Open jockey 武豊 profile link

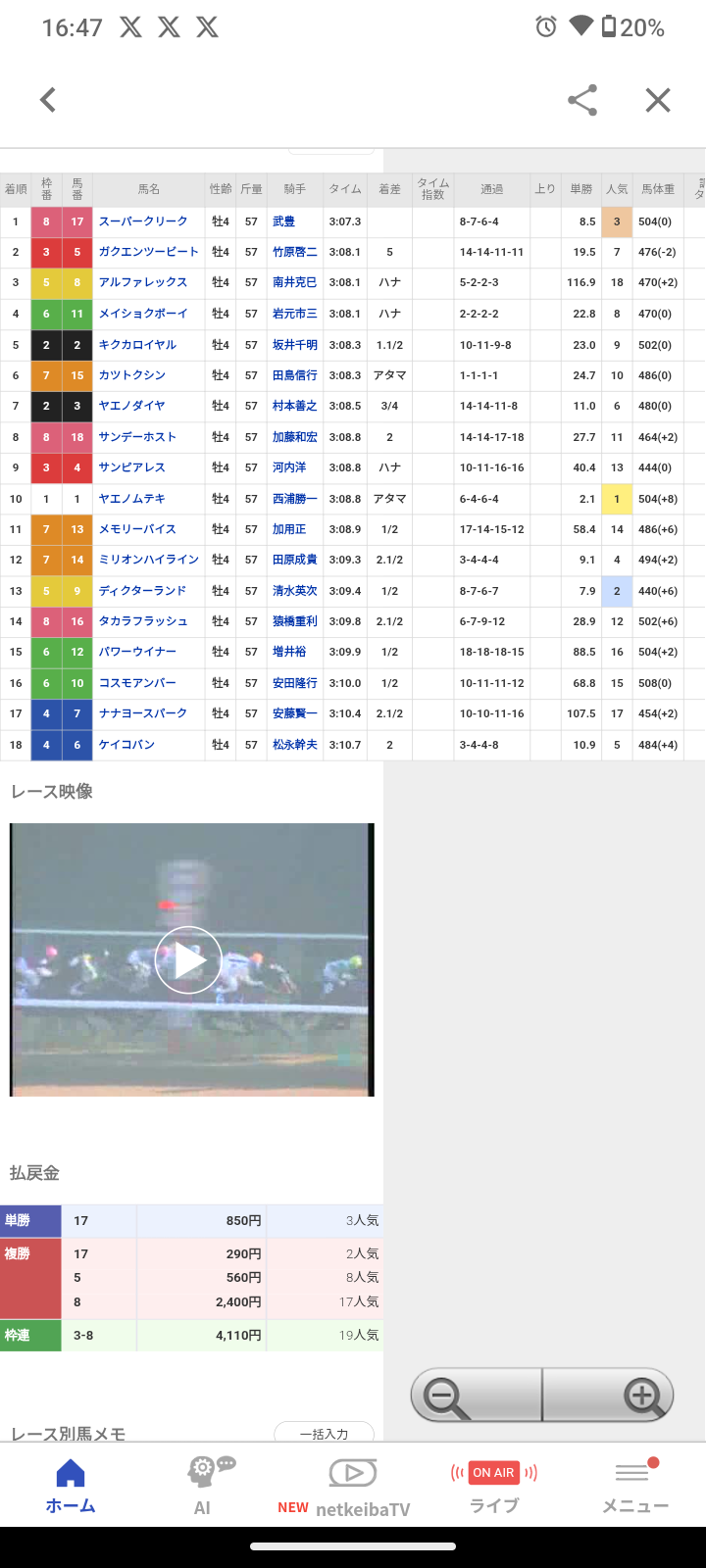click(x=283, y=221)
